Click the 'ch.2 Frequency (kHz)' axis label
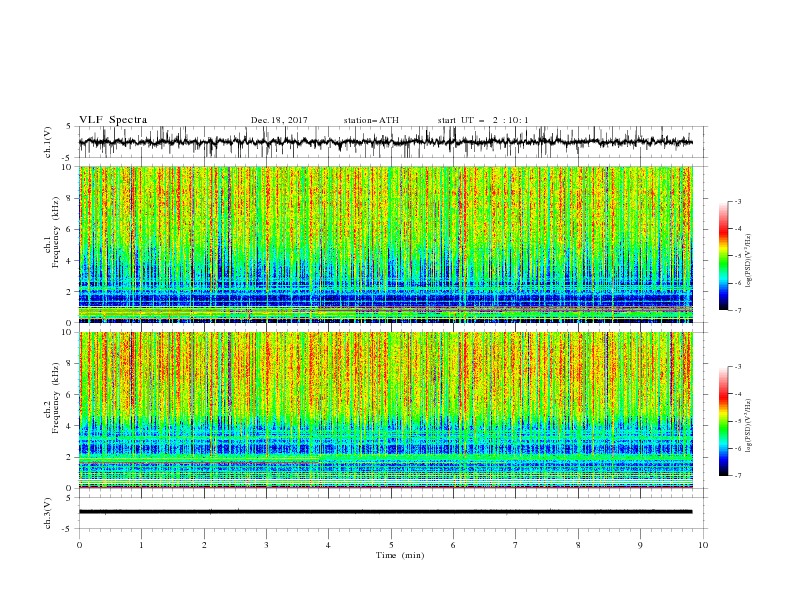Image resolution: width=792 pixels, height=612 pixels. coord(53,397)
